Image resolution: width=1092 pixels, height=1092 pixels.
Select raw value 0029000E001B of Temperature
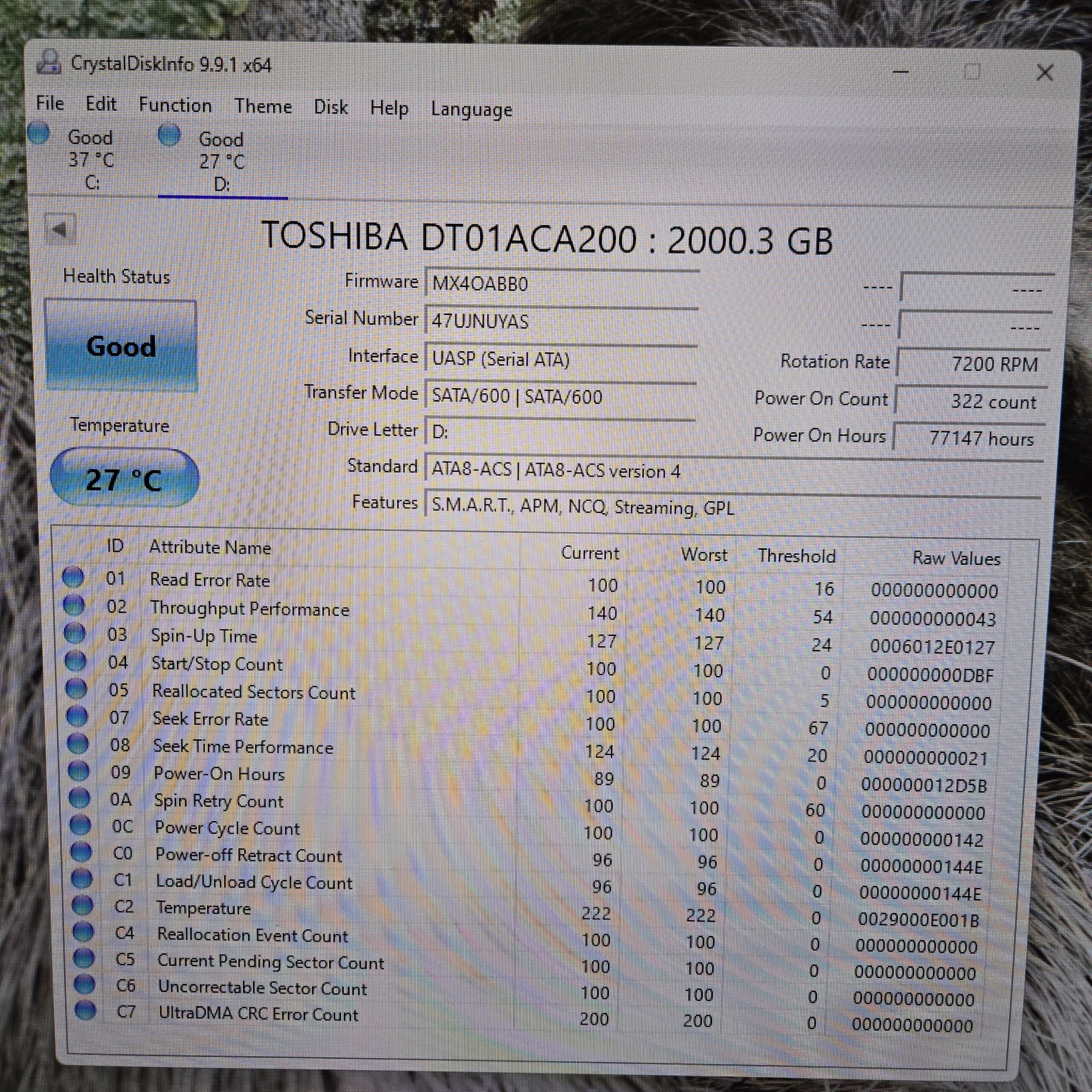click(918, 920)
